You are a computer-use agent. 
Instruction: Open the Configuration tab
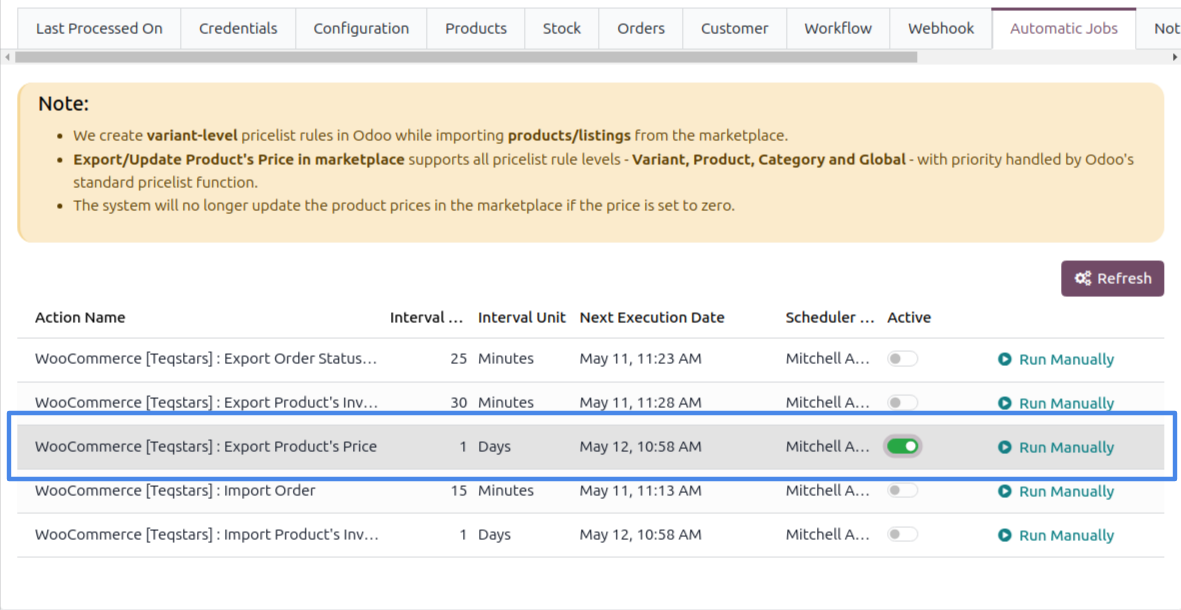tap(361, 29)
